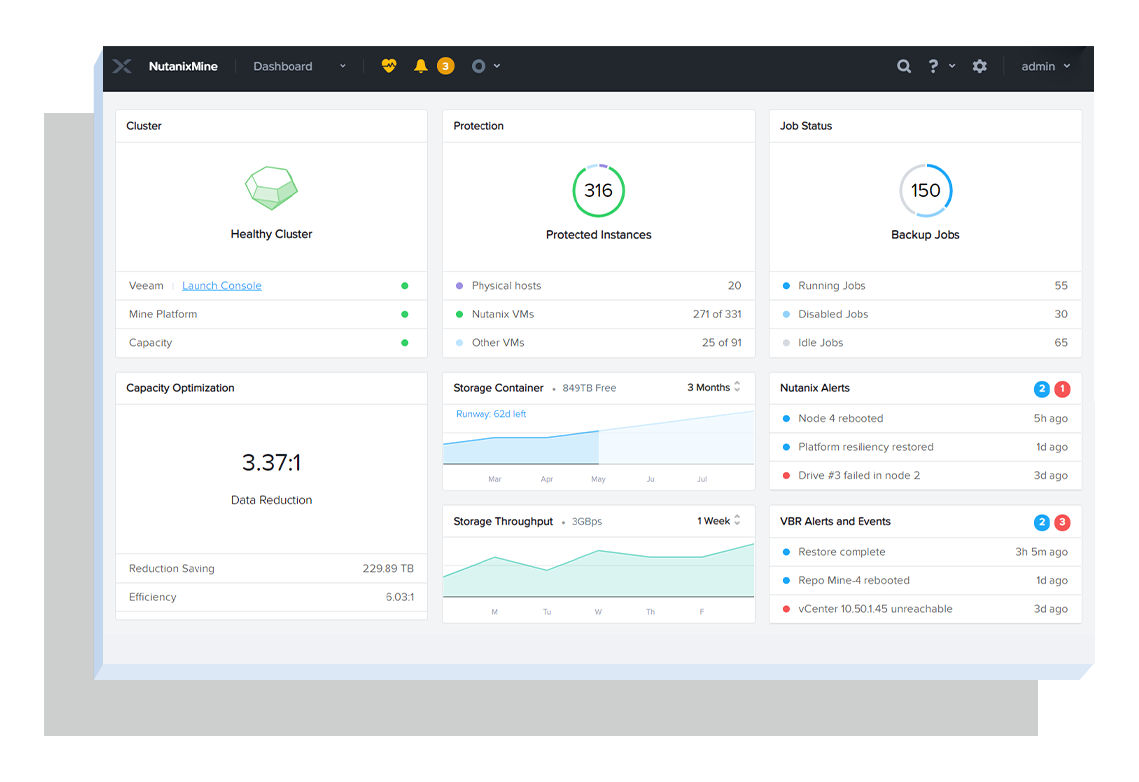Open the search magnifier icon
Screen dimensions: 1139x782
click(x=904, y=66)
